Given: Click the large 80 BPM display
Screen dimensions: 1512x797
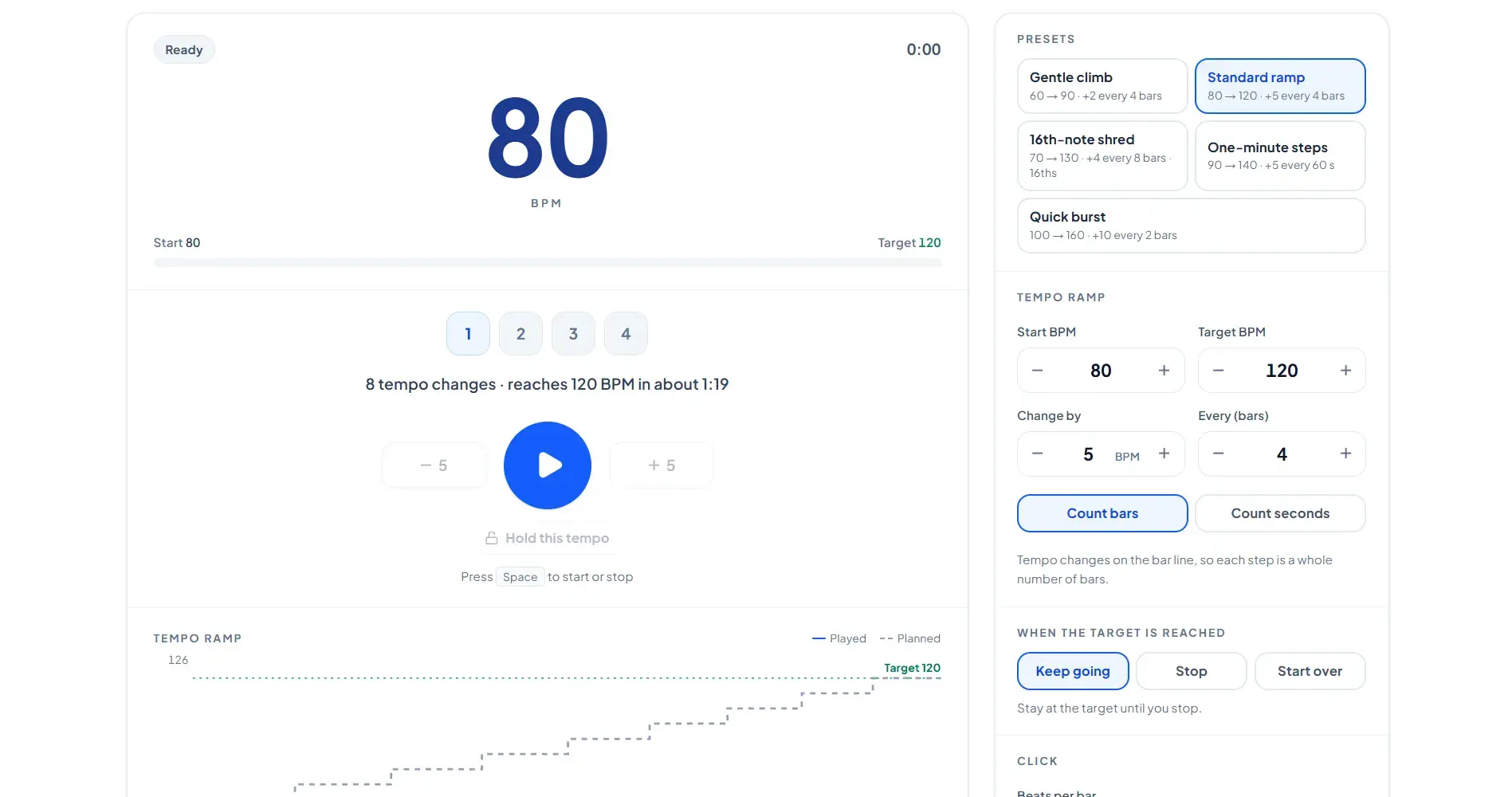Looking at the screenshot, I should (x=548, y=138).
